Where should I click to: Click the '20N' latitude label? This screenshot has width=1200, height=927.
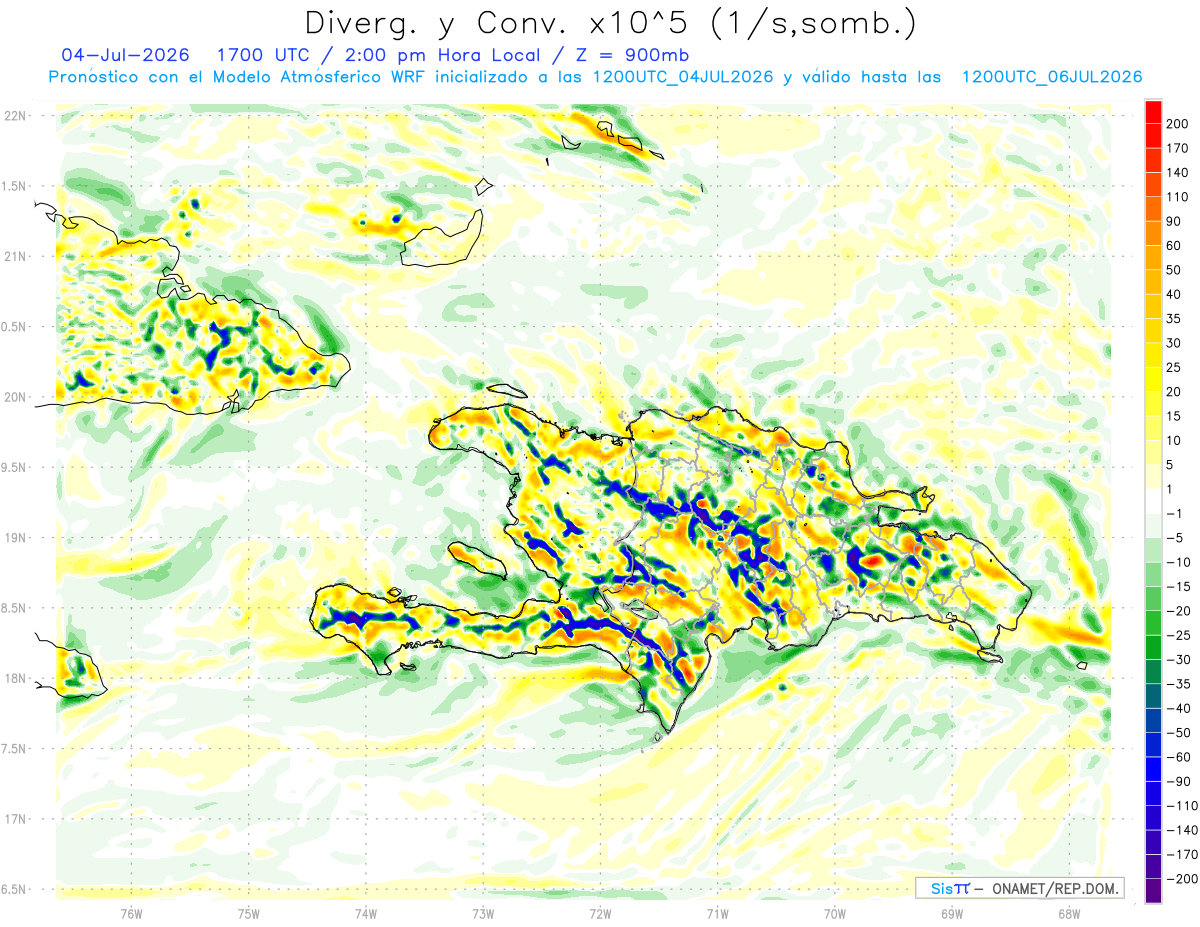click(15, 397)
